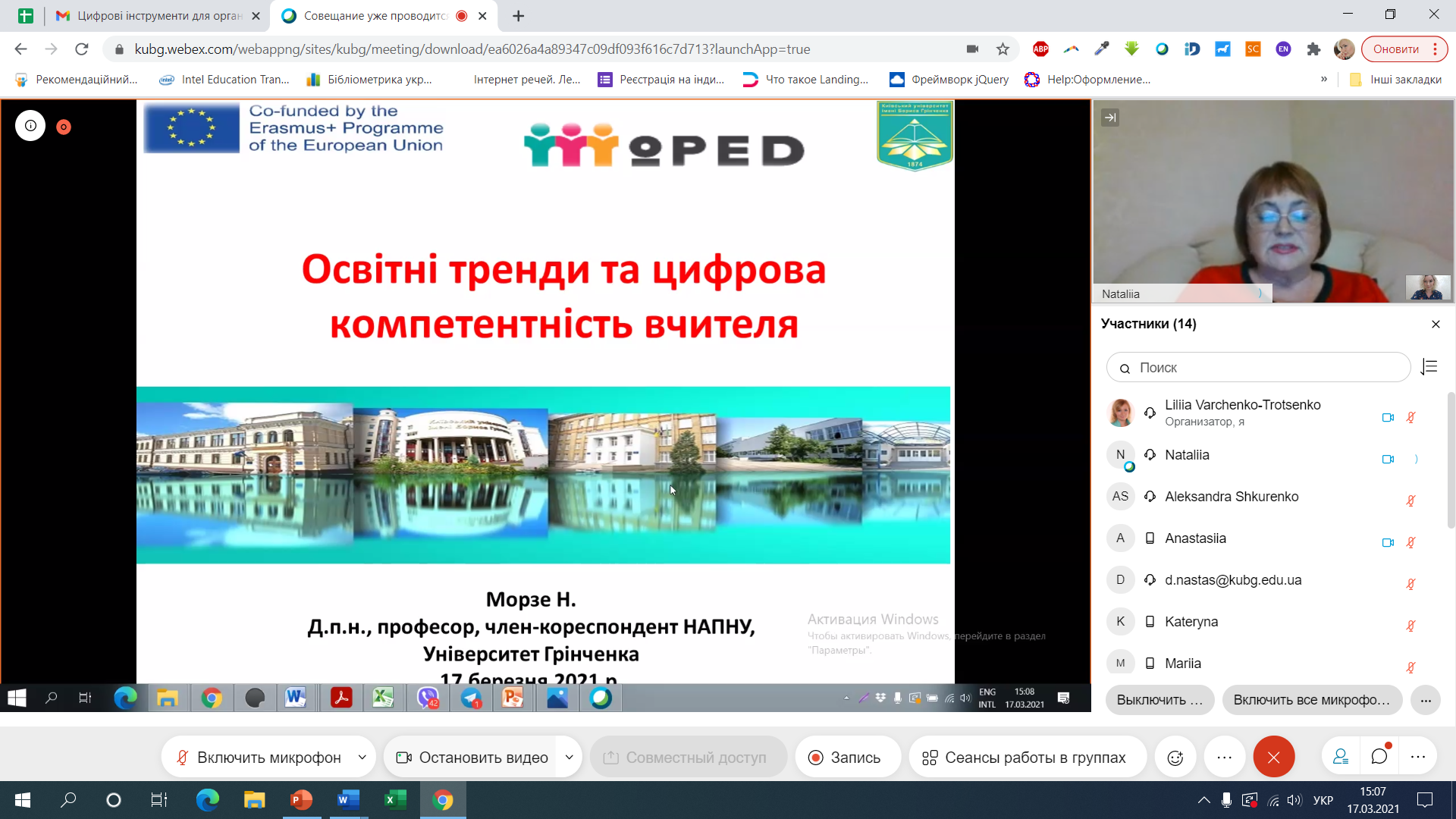This screenshot has width=1456, height=819.
Task: Open the chat panel icon
Action: click(1379, 756)
